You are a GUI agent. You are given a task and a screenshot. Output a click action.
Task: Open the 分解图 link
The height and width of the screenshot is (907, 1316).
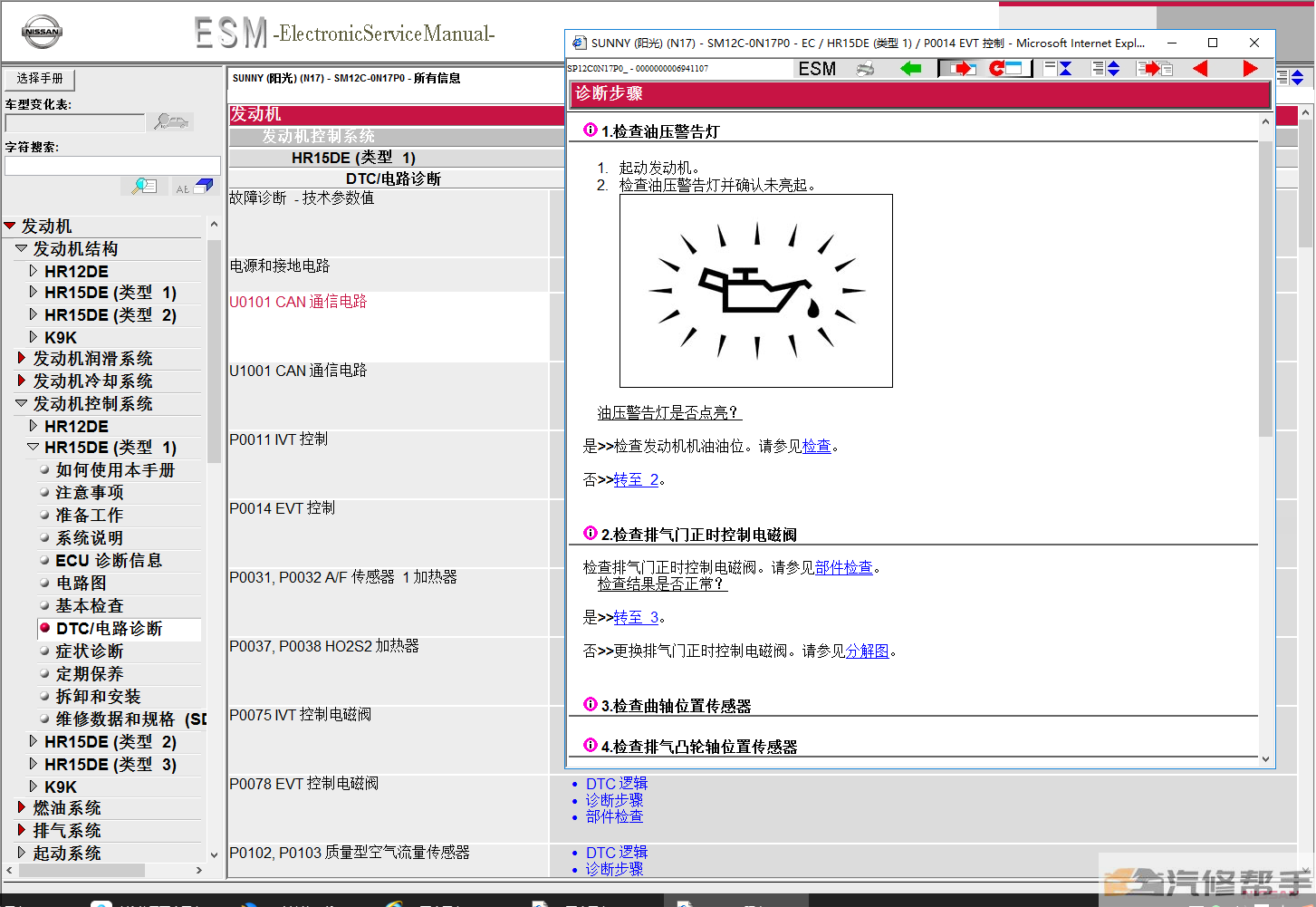[868, 651]
